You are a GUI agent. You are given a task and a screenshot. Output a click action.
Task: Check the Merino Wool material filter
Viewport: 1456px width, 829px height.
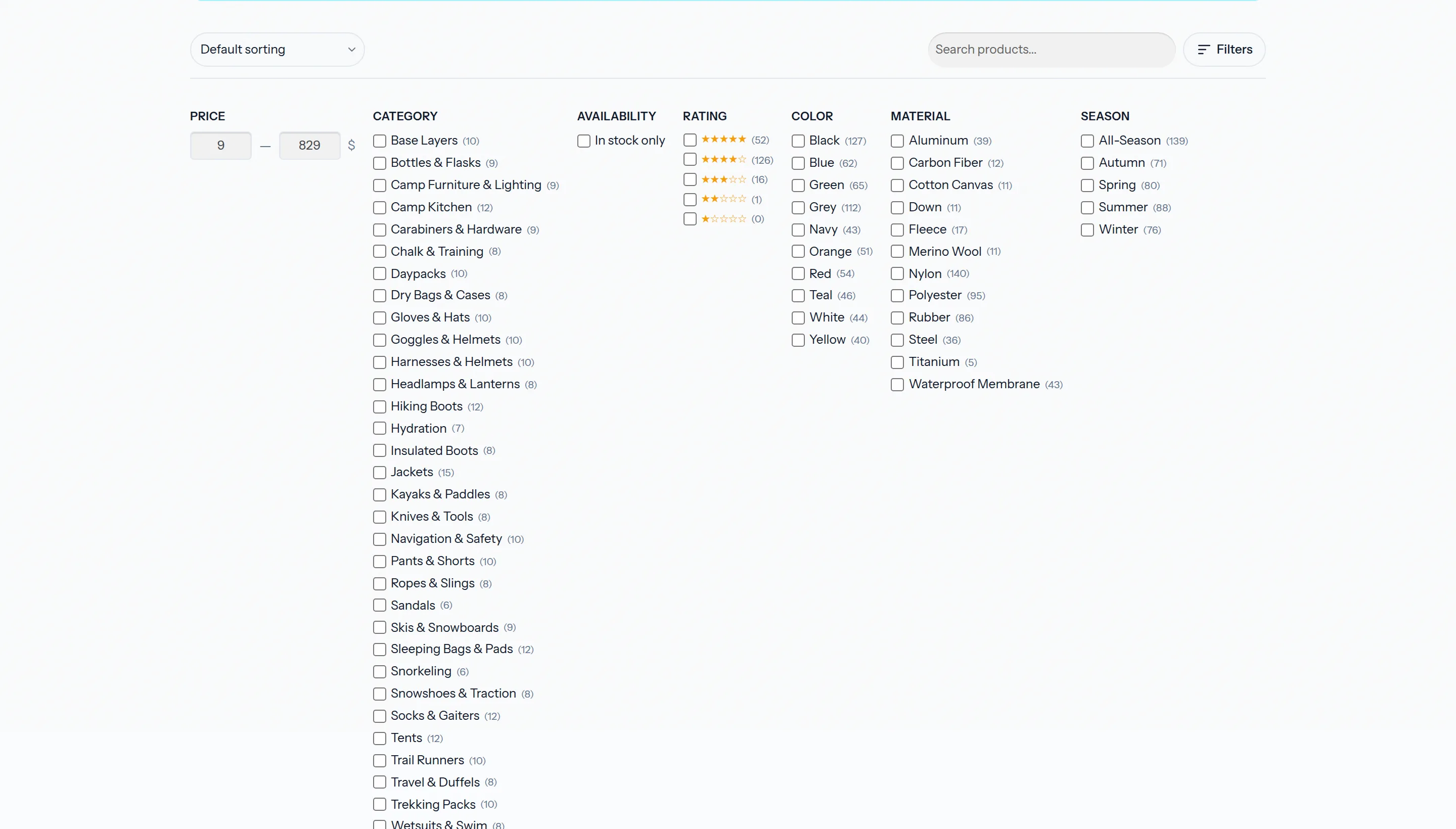click(897, 252)
